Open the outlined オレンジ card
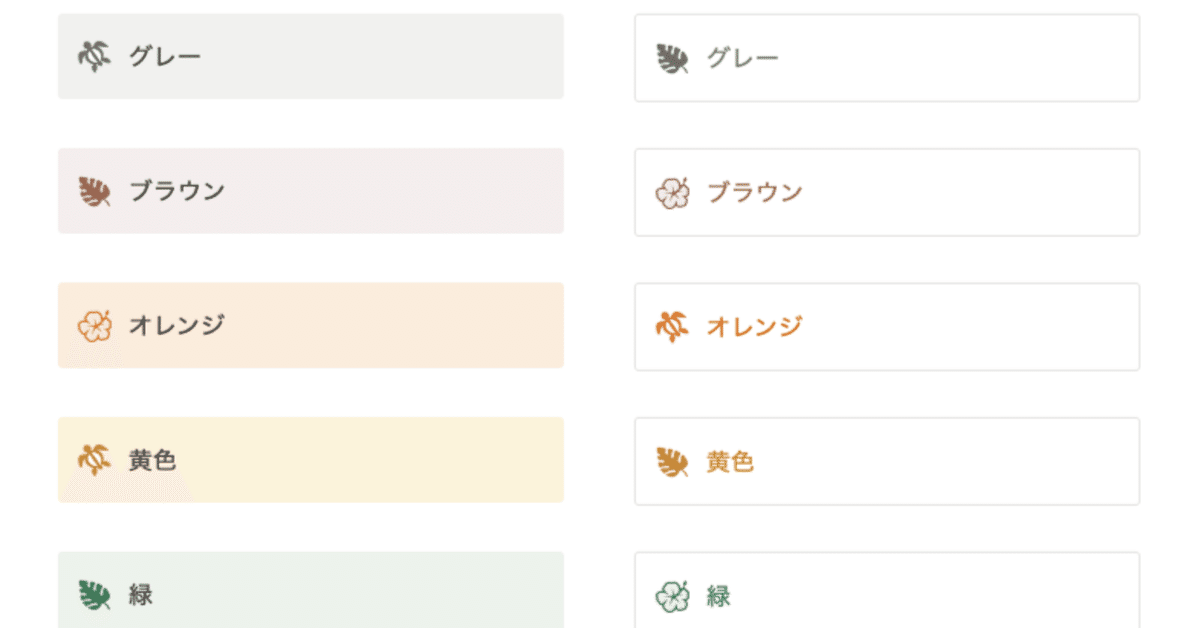 tap(886, 326)
